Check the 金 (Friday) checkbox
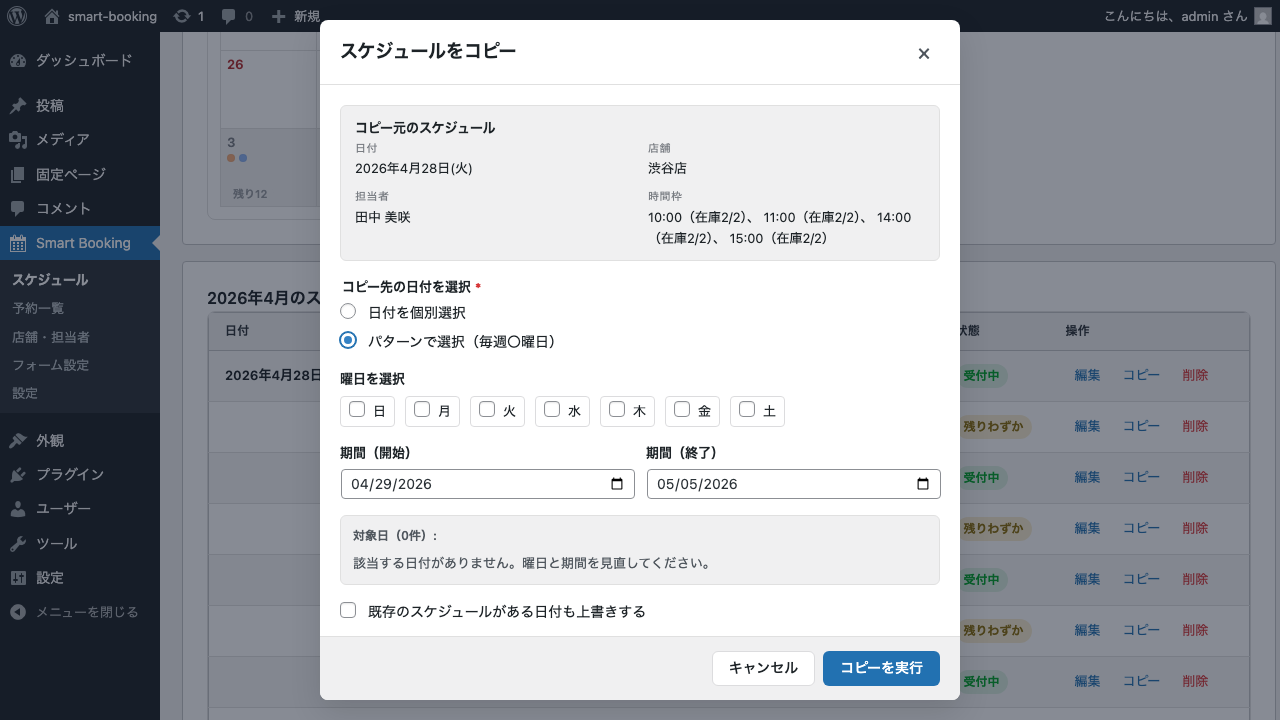Viewport: 1280px width, 720px height. [x=682, y=409]
